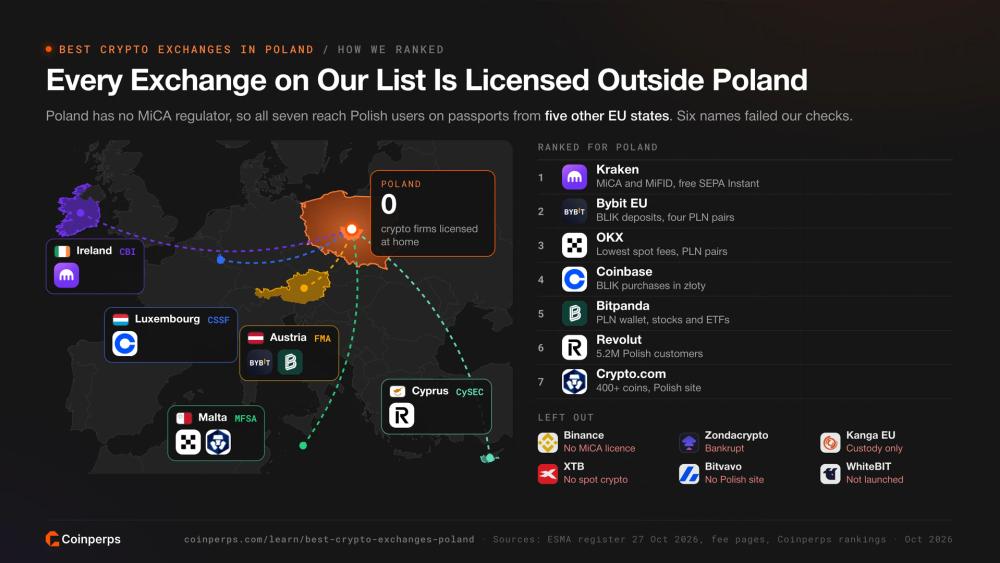Click the Zondacrypto logo under Left Out
Image resolution: width=1000 pixels, height=563 pixels.
pyautogui.click(x=689, y=442)
